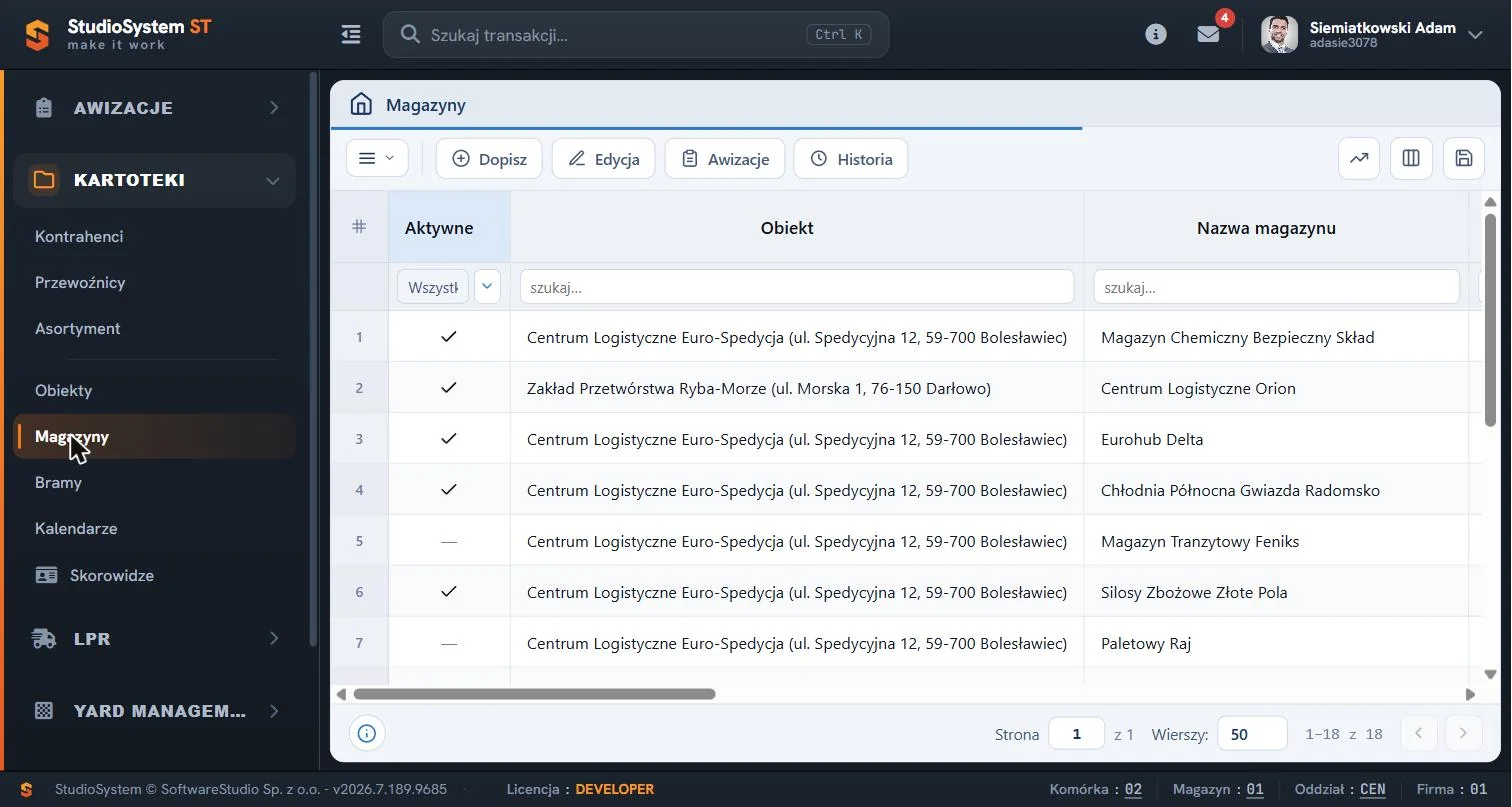
Task: Click the StudioSystem logo icon
Action: click(x=37, y=35)
